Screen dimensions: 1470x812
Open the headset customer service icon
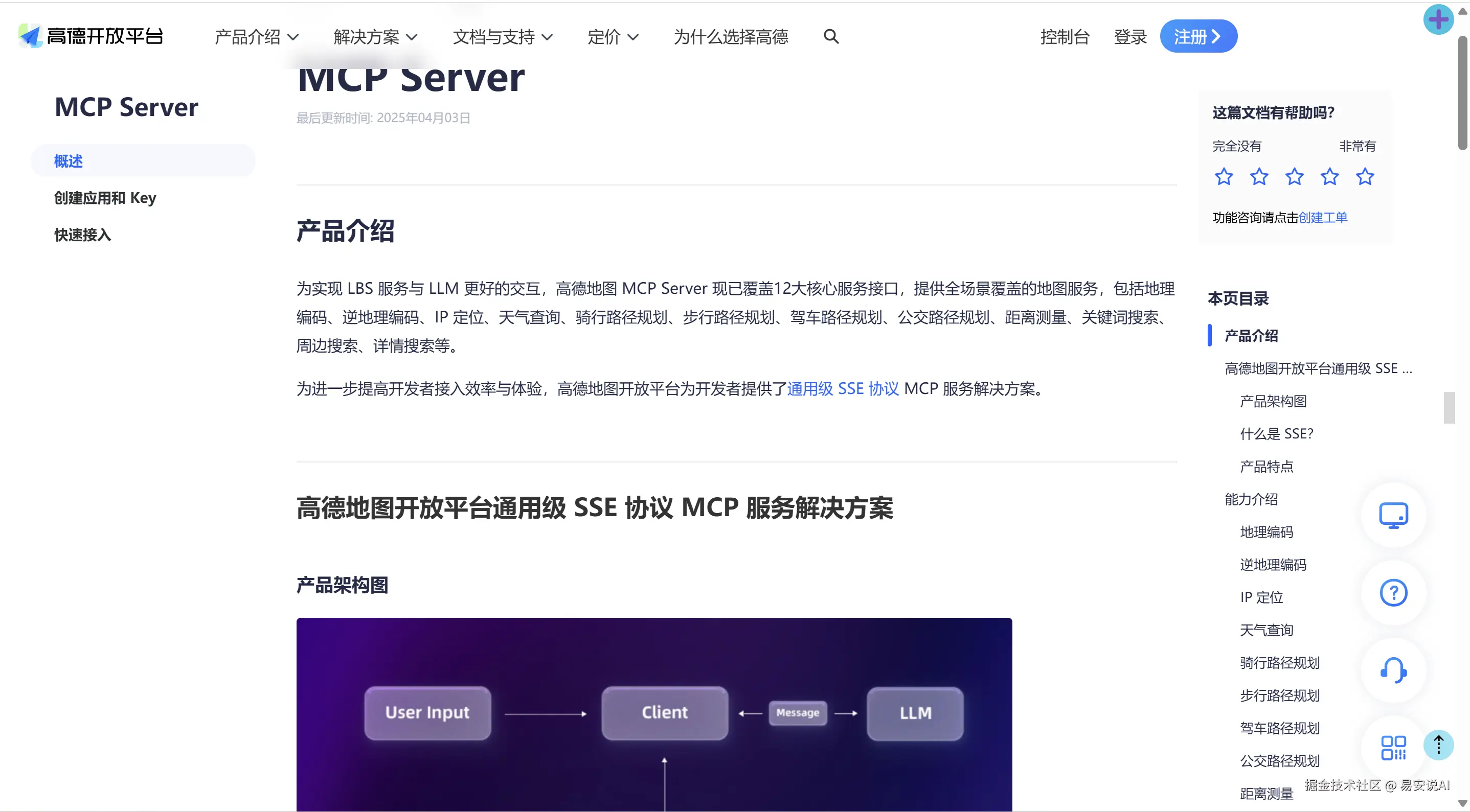coord(1393,670)
